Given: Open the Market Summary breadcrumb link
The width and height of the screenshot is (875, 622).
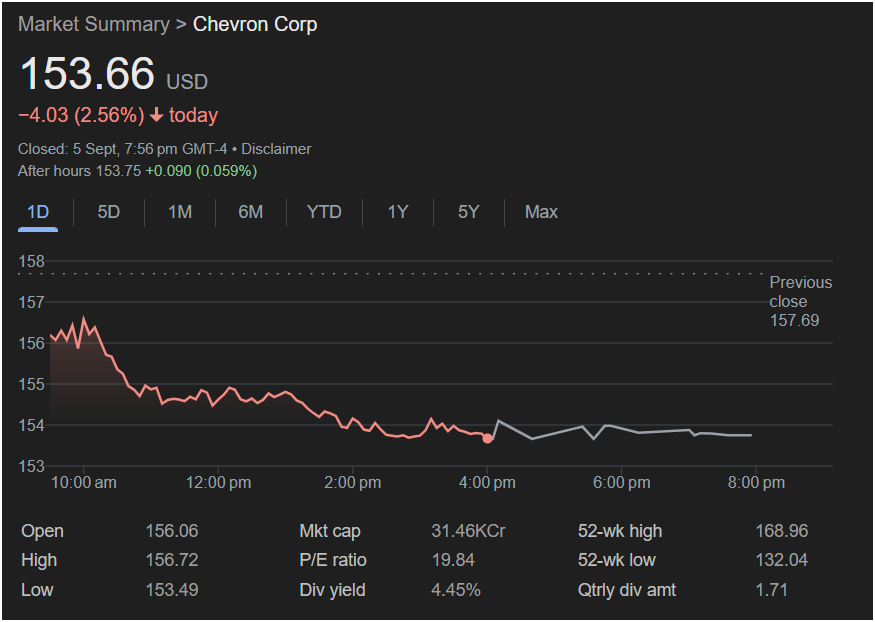Looking at the screenshot, I should coord(94,25).
